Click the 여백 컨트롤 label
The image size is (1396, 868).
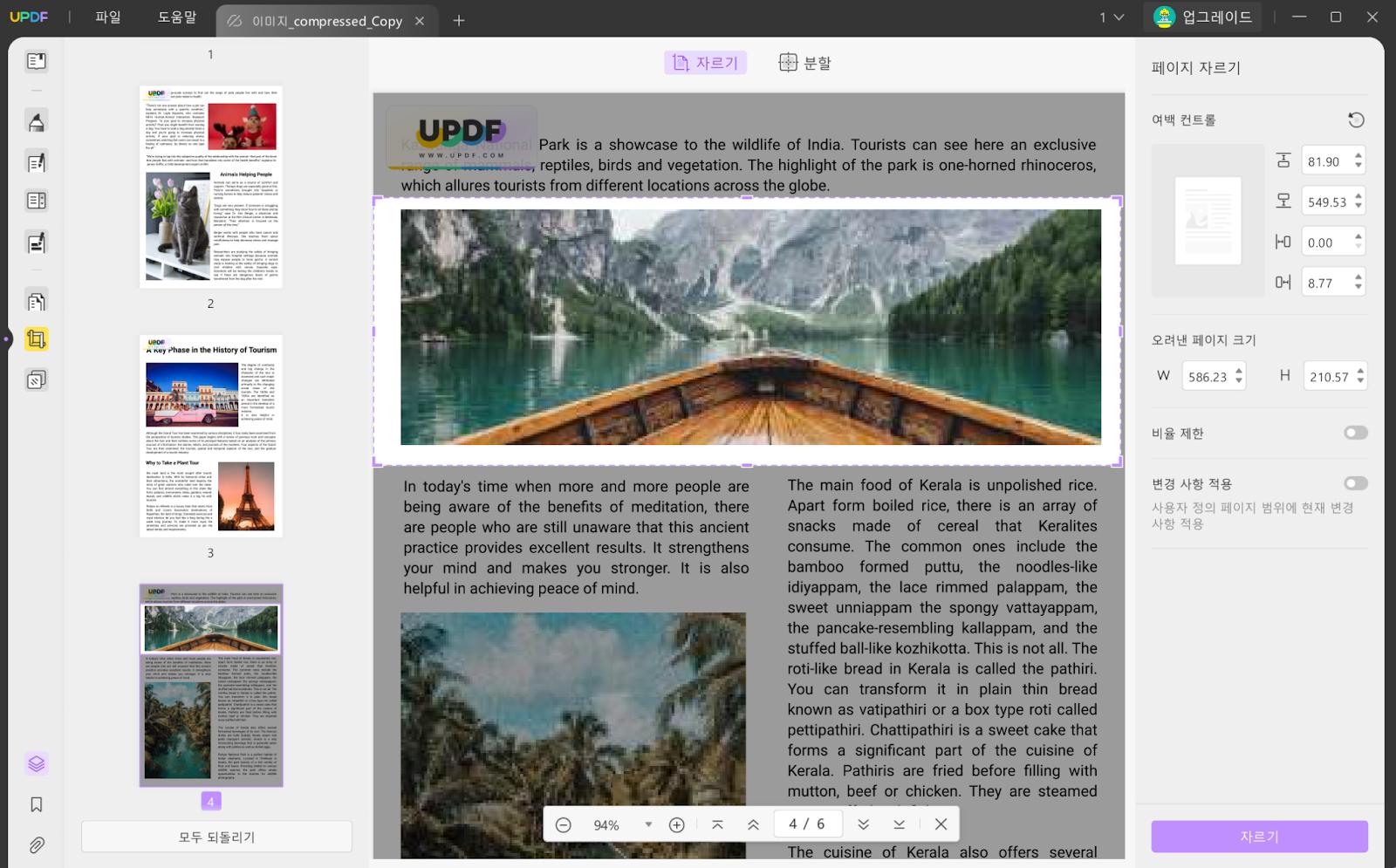(1183, 120)
